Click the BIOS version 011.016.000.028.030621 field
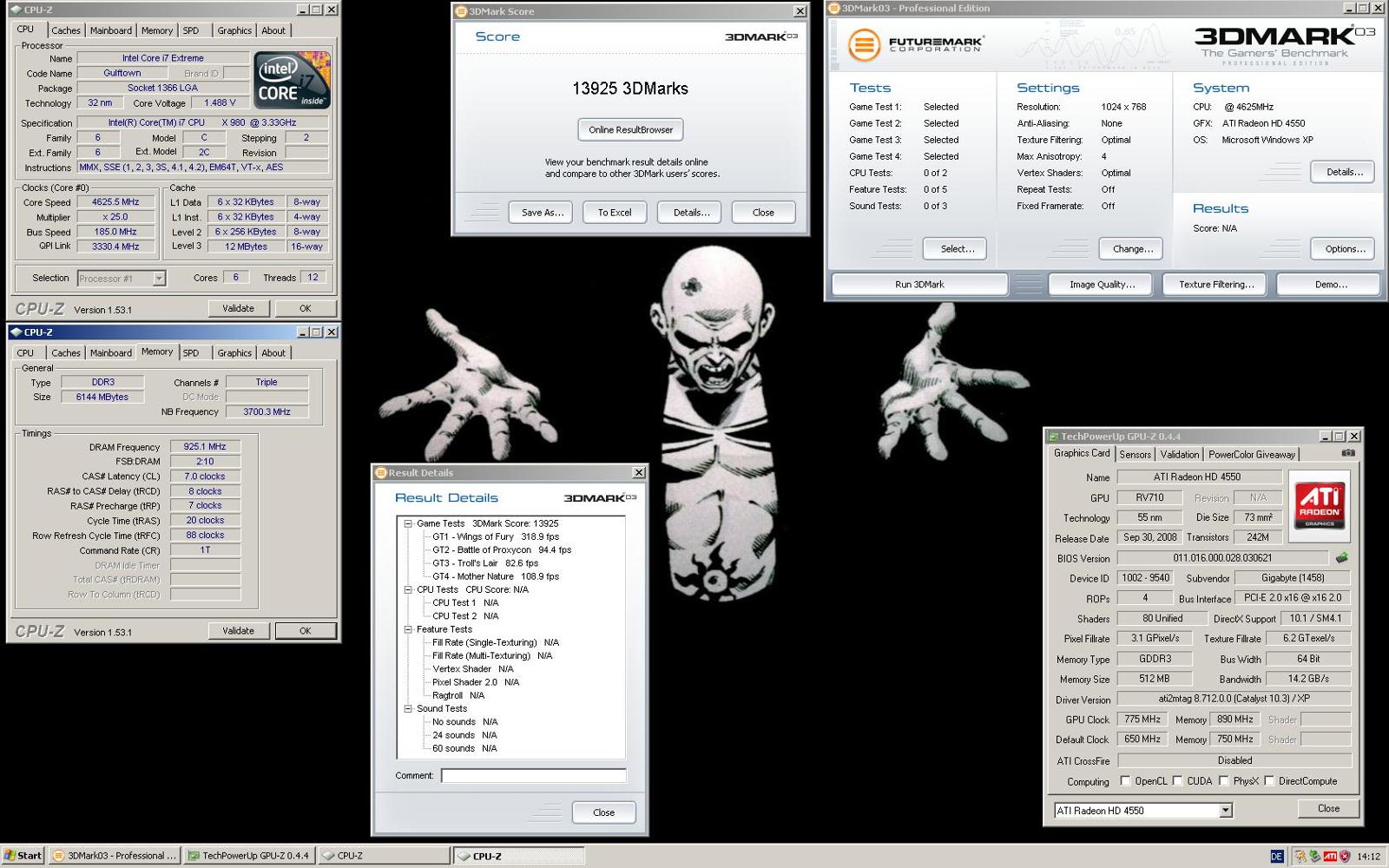1389x868 pixels. (1222, 558)
